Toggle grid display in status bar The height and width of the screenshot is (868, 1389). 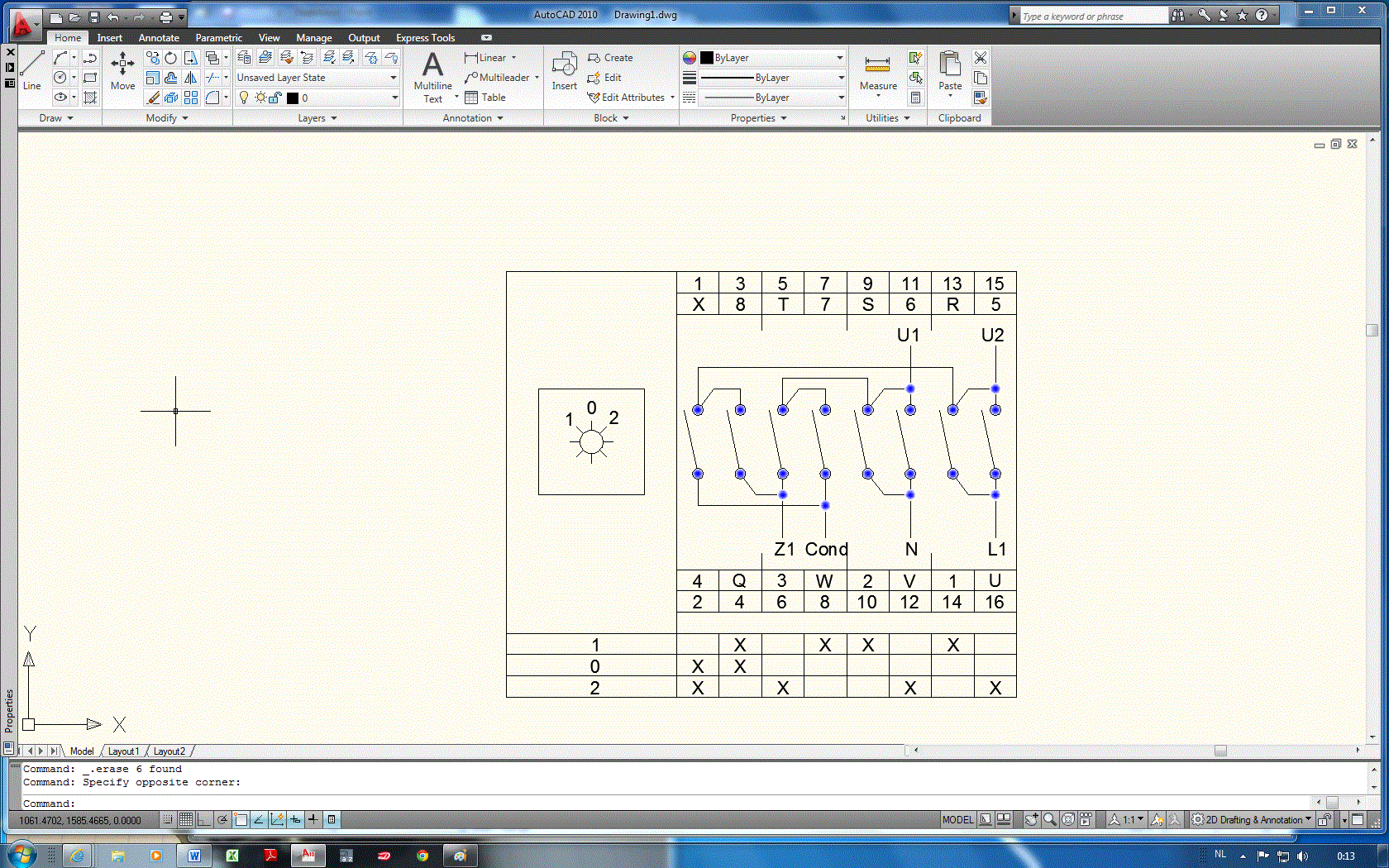186,820
